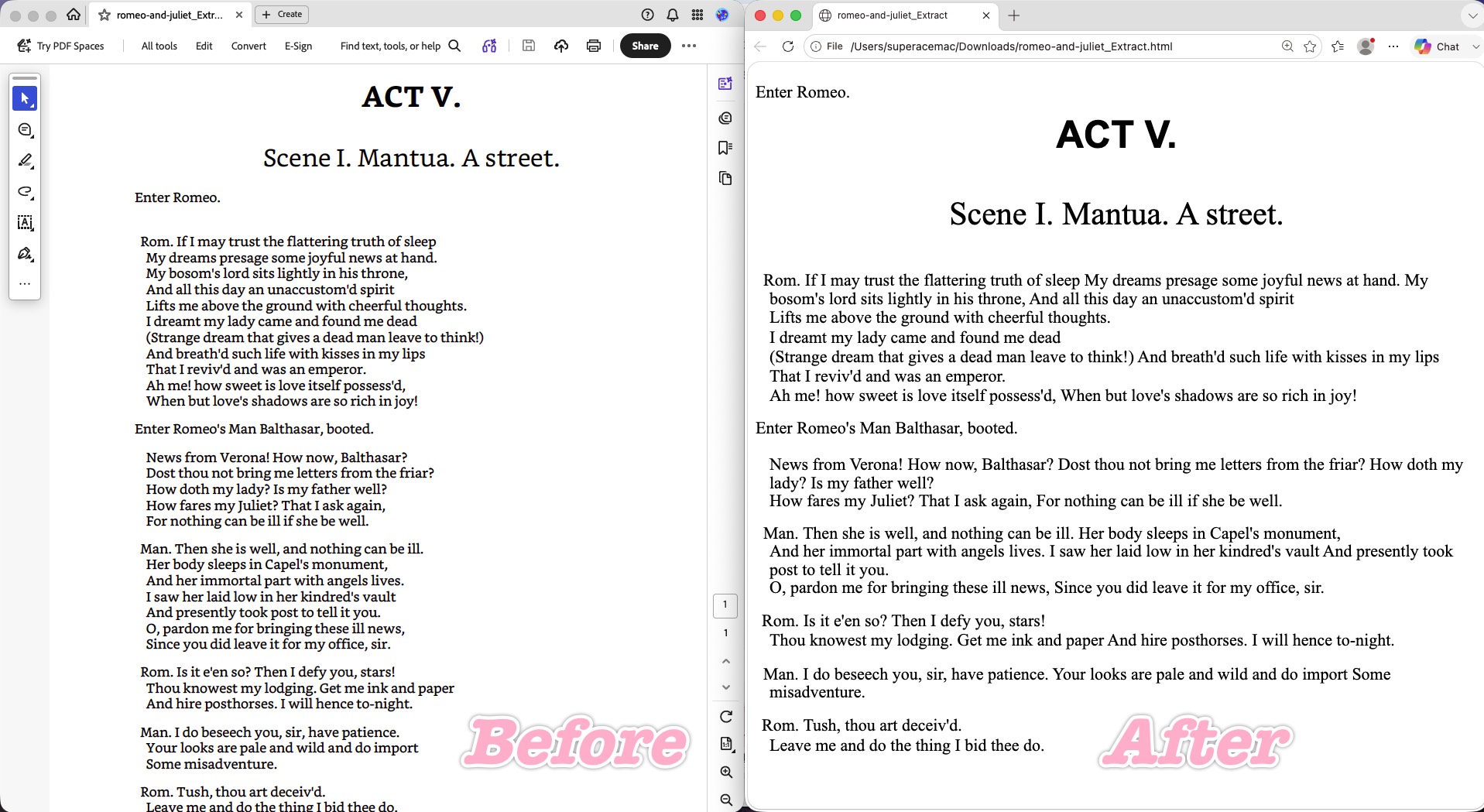Open the Acrobat apps grid icon

pyautogui.click(x=697, y=15)
